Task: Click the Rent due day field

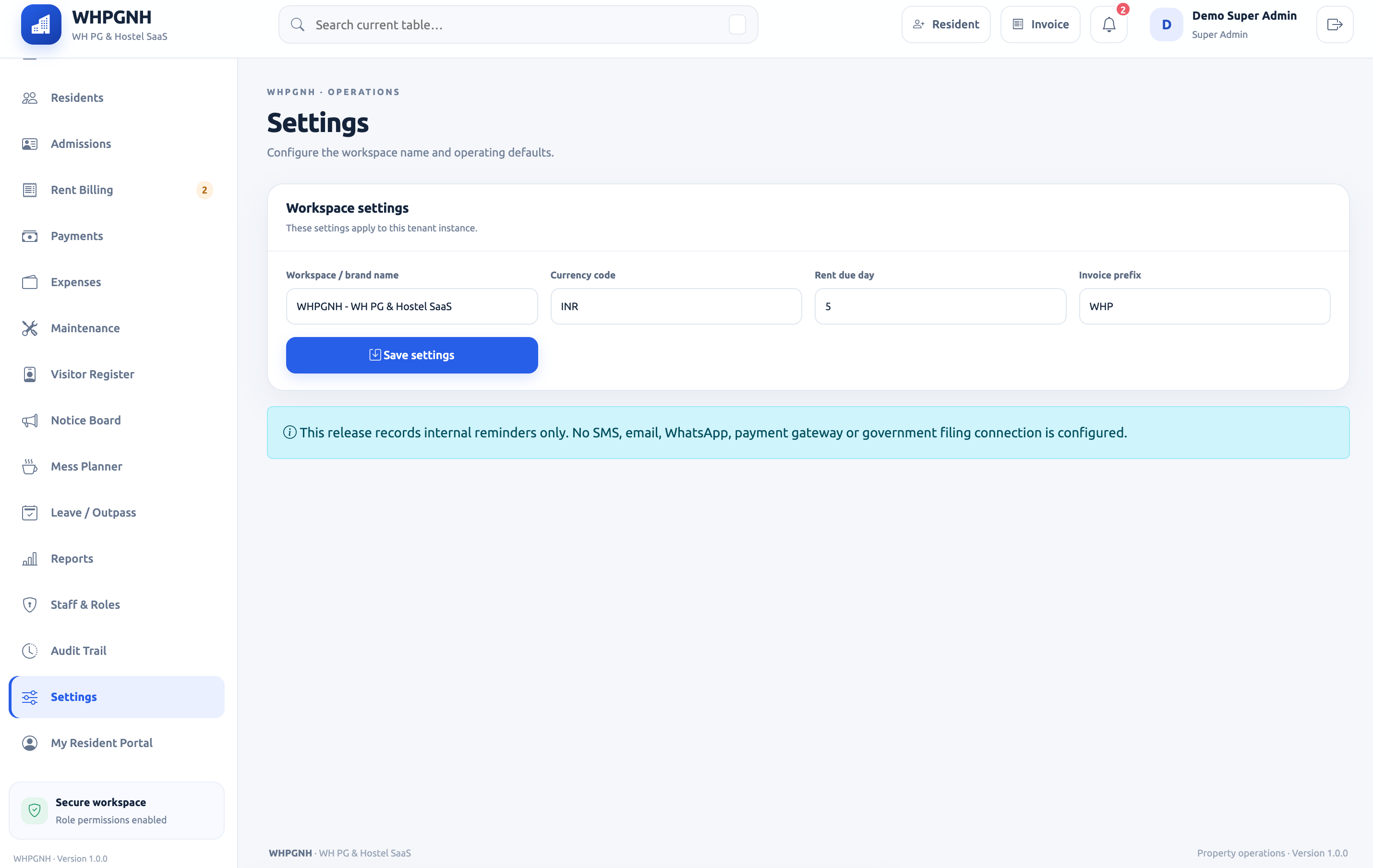Action: click(x=940, y=306)
